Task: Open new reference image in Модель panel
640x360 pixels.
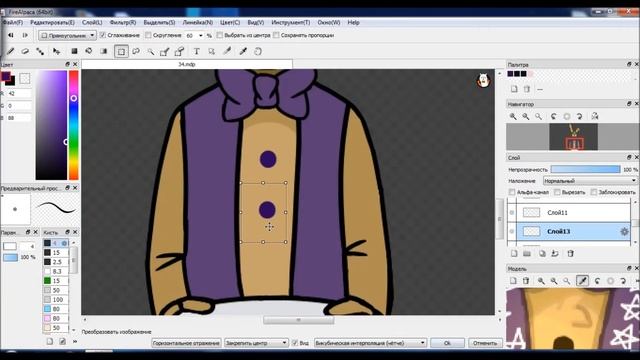Action: pos(513,280)
